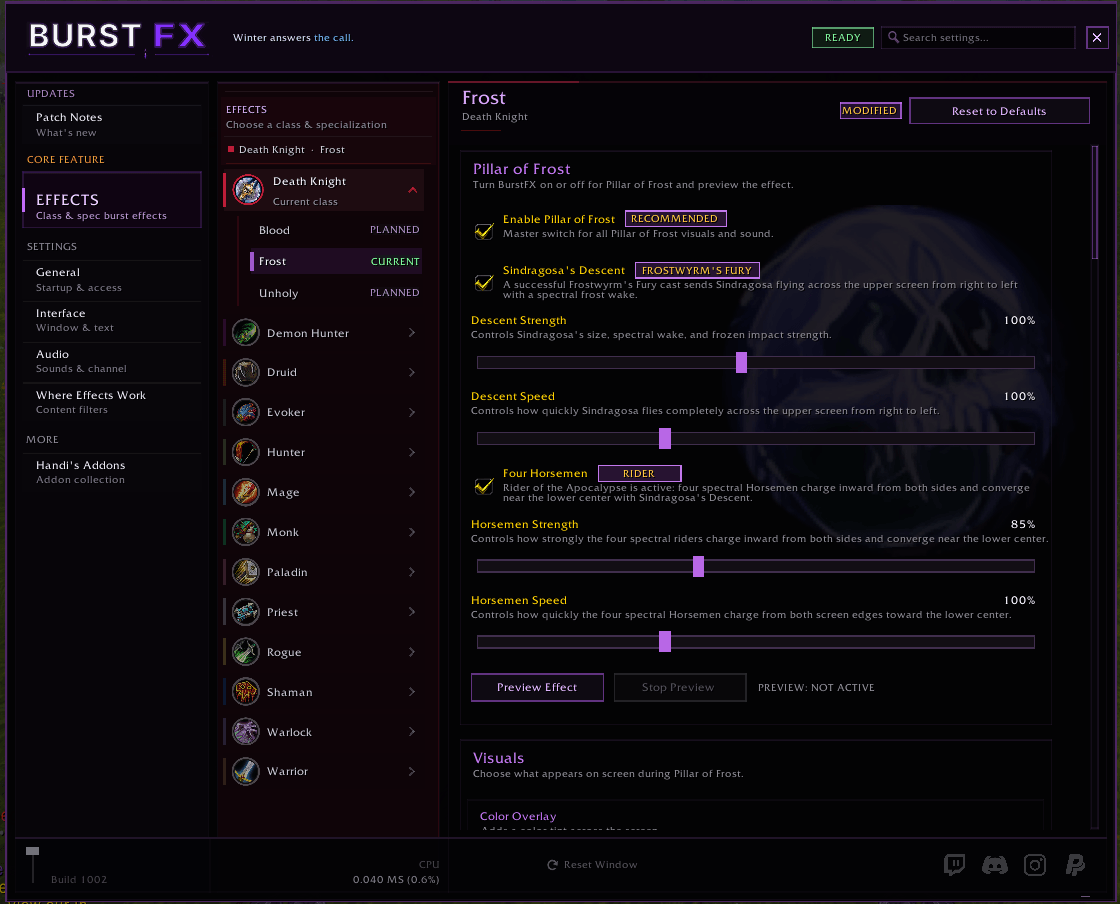Toggle Enable Pillar of Frost checkbox
1120x904 pixels.
click(484, 231)
